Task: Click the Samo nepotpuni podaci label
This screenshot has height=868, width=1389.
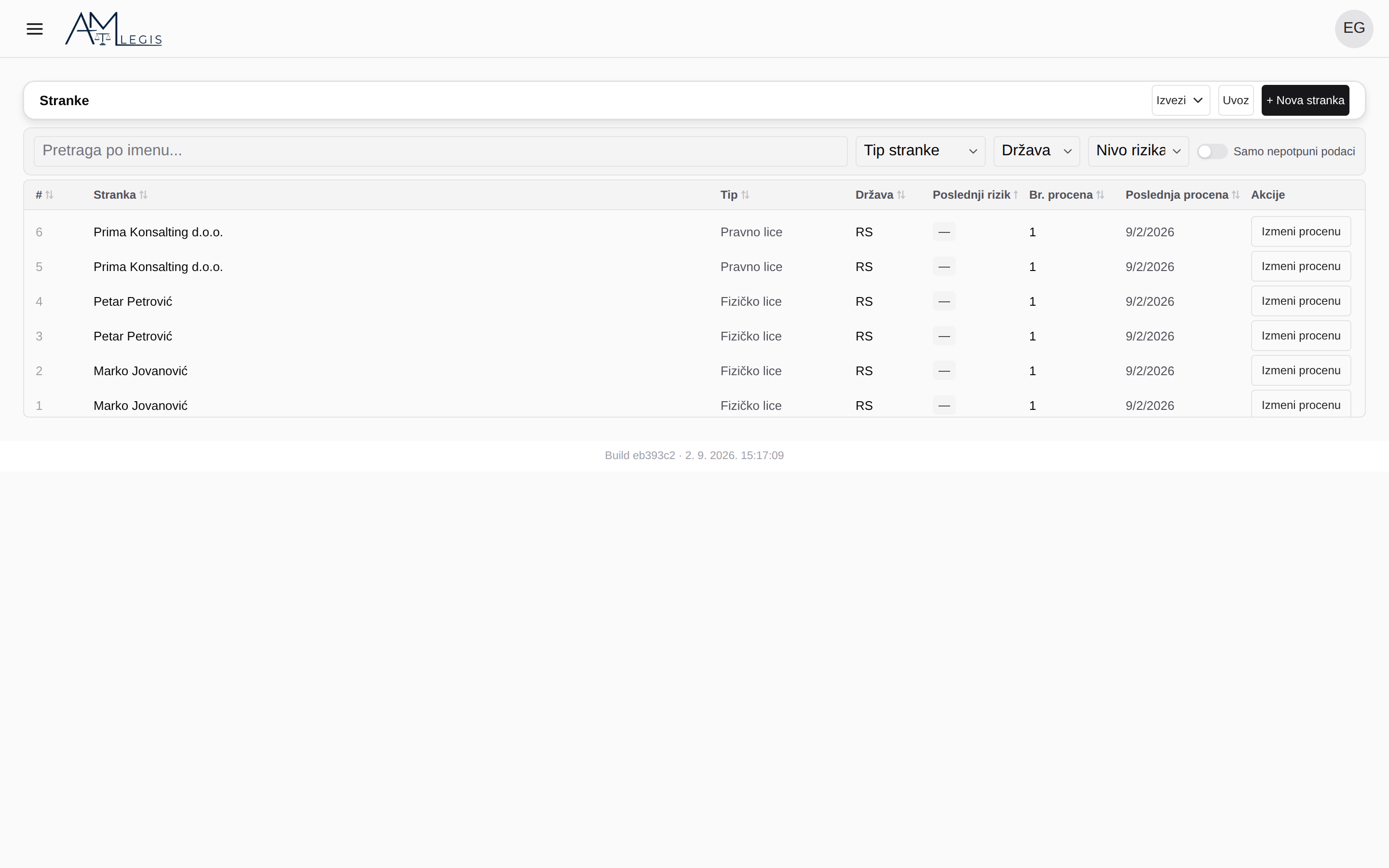Action: (x=1294, y=151)
